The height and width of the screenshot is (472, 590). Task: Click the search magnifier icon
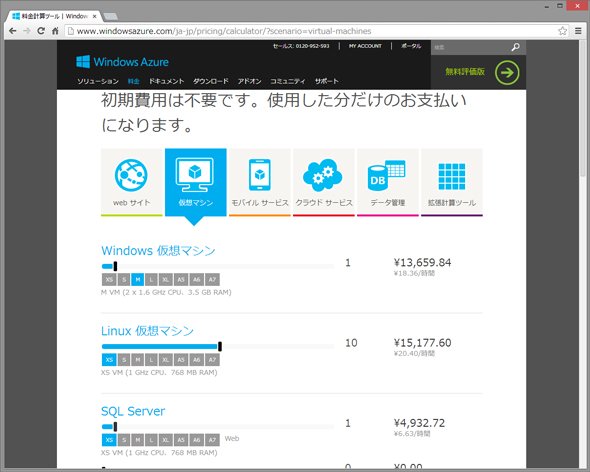515,47
